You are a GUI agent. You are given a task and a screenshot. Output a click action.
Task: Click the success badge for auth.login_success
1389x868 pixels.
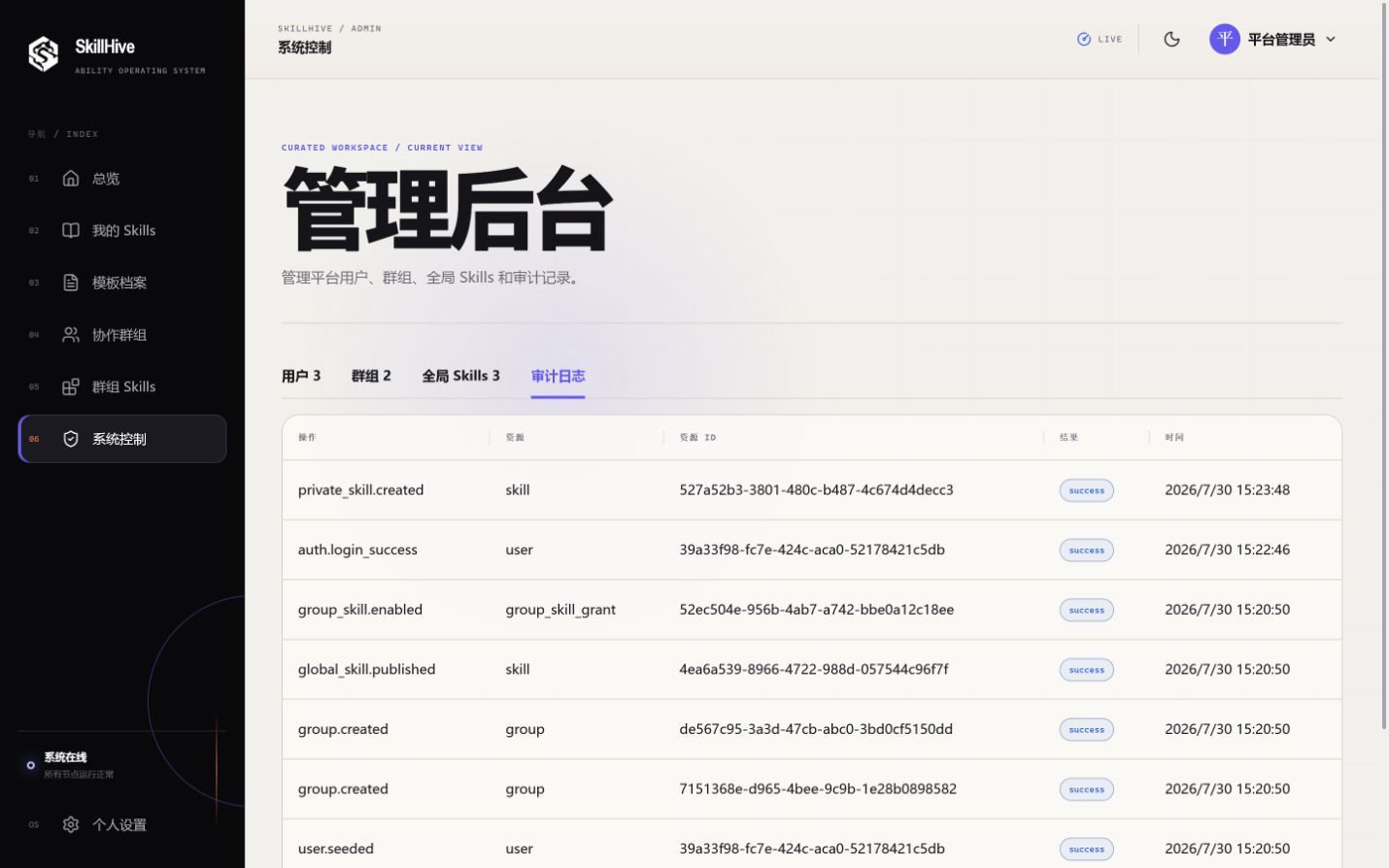click(1086, 551)
